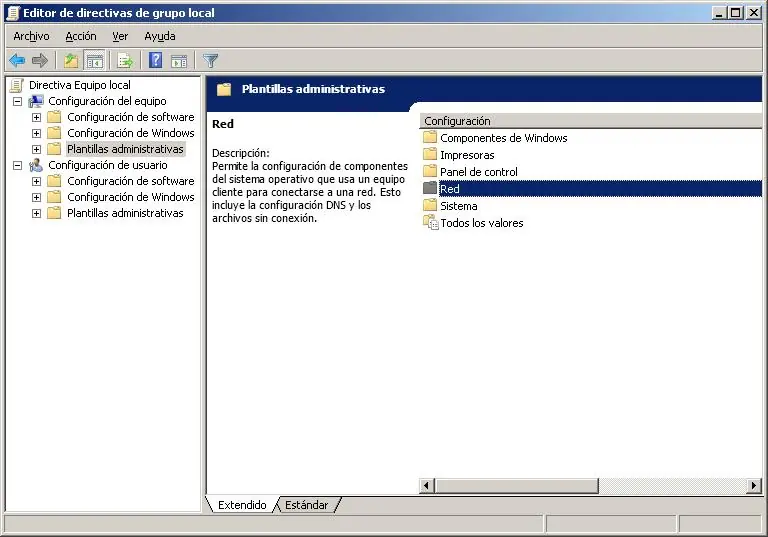768x537 pixels.
Task: Click the horizontal scrollbar thumb
Action: tap(516, 486)
